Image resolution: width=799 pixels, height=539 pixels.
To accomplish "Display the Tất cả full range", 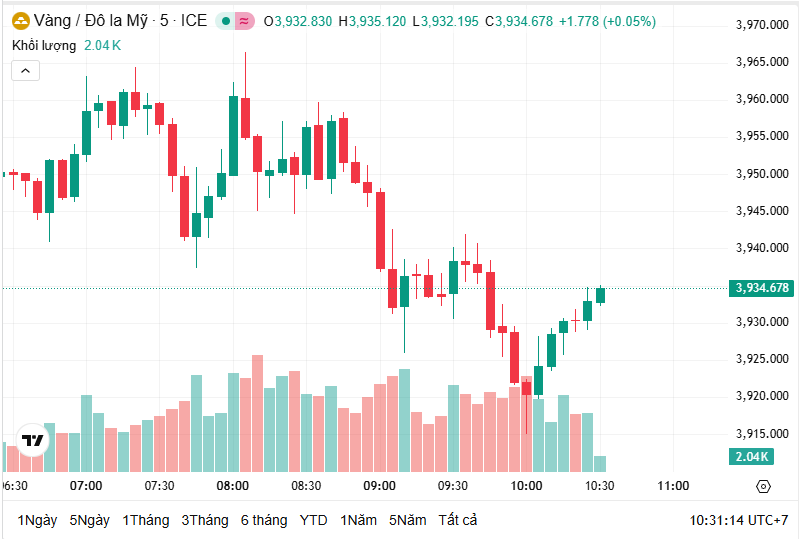I will tap(458, 520).
